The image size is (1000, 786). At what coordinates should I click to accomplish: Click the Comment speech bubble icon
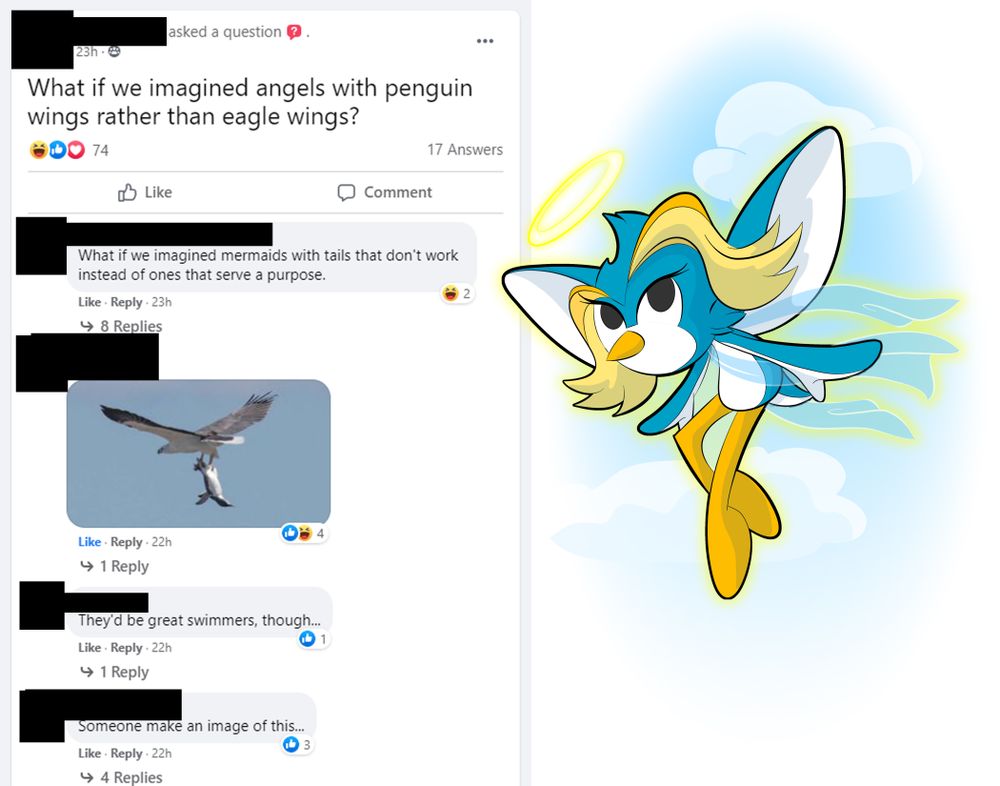(x=346, y=192)
